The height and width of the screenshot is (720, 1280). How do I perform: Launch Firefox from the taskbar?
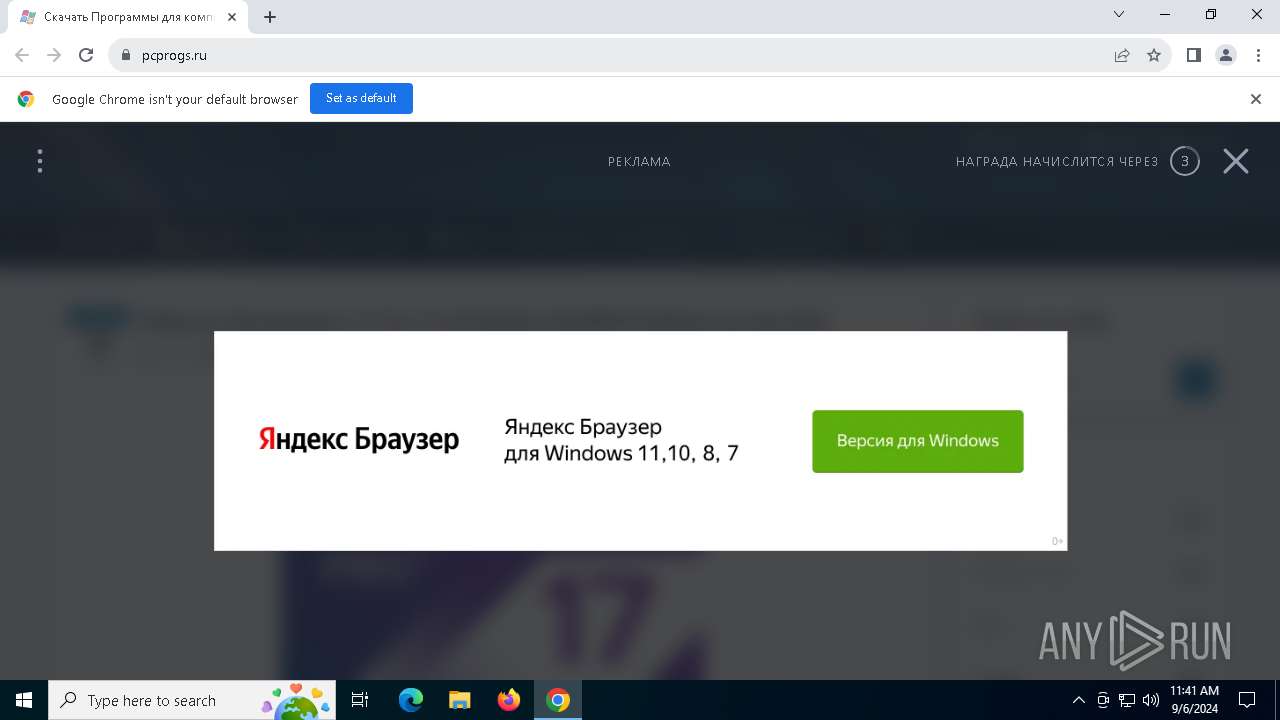pyautogui.click(x=509, y=700)
